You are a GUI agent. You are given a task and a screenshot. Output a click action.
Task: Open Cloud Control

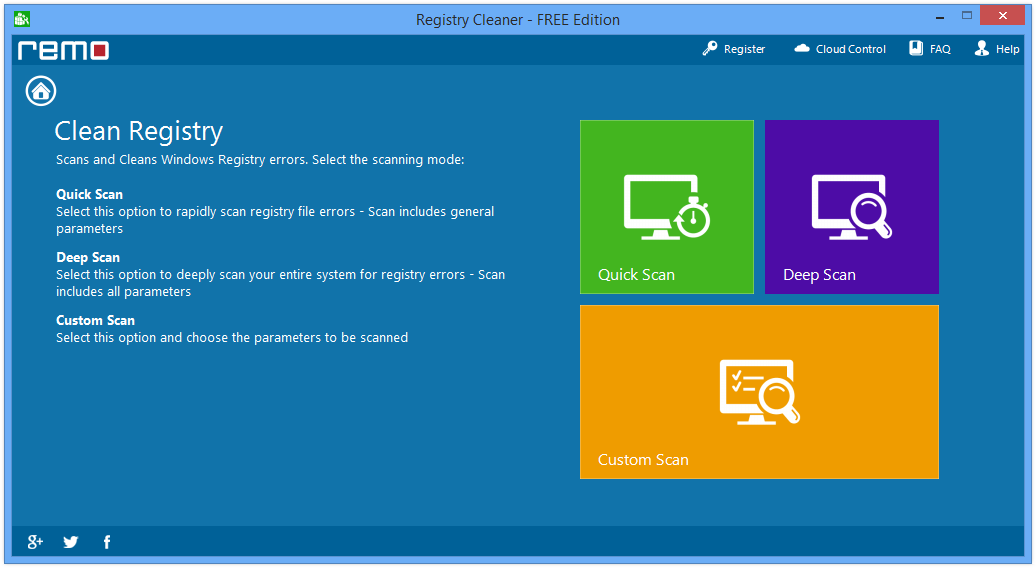click(x=850, y=49)
